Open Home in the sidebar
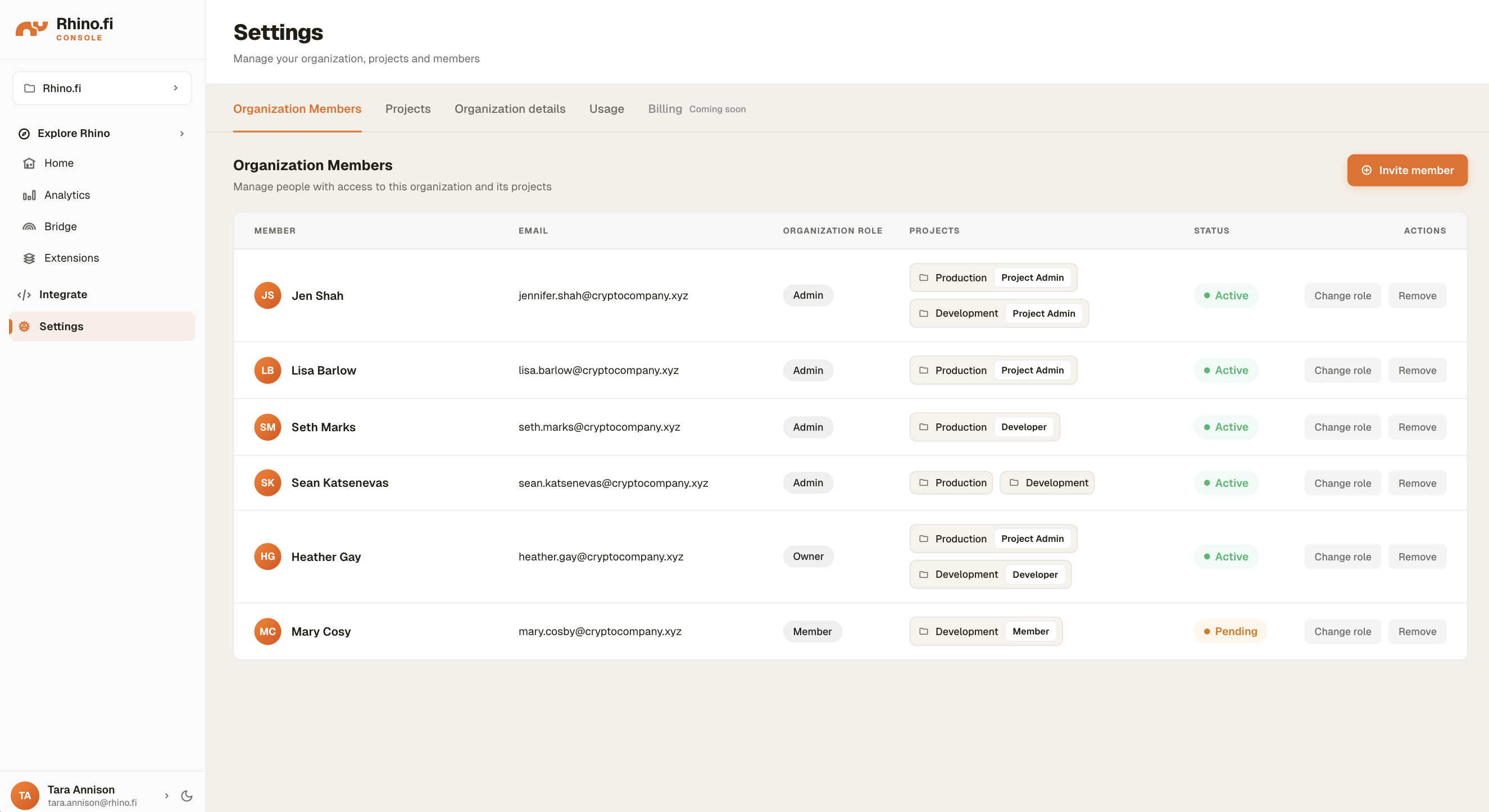Image resolution: width=1489 pixels, height=812 pixels. coord(102,163)
